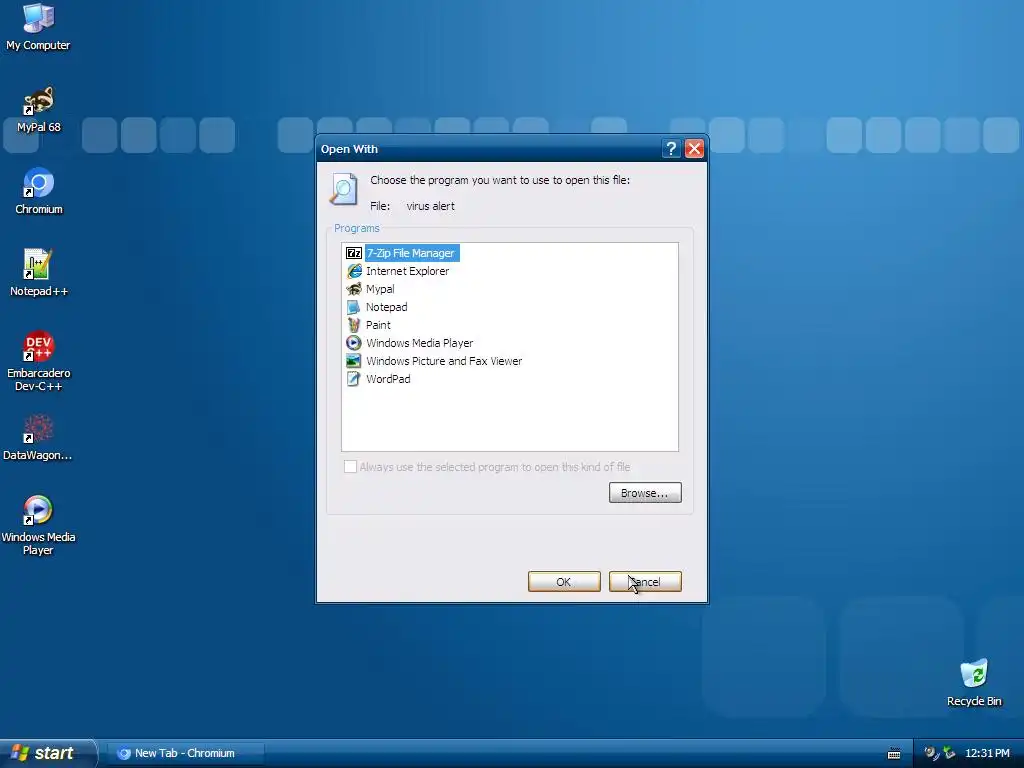Select 'Windows Media Player' list entry
1024x768 pixels.
pos(419,343)
